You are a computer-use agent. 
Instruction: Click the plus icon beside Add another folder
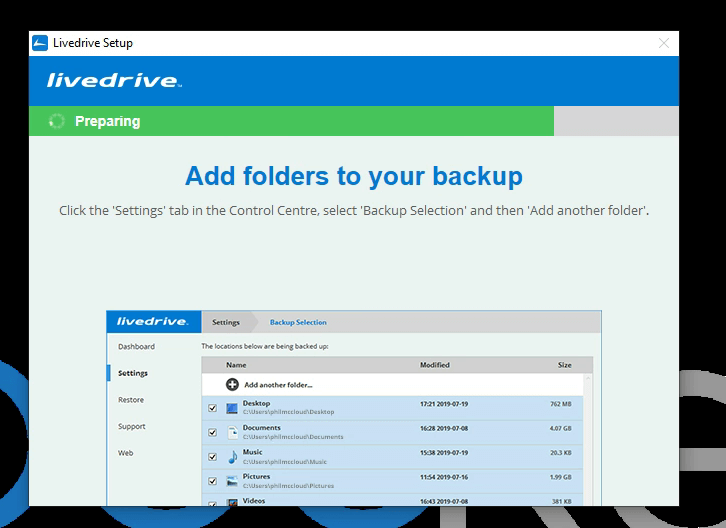coord(232,384)
